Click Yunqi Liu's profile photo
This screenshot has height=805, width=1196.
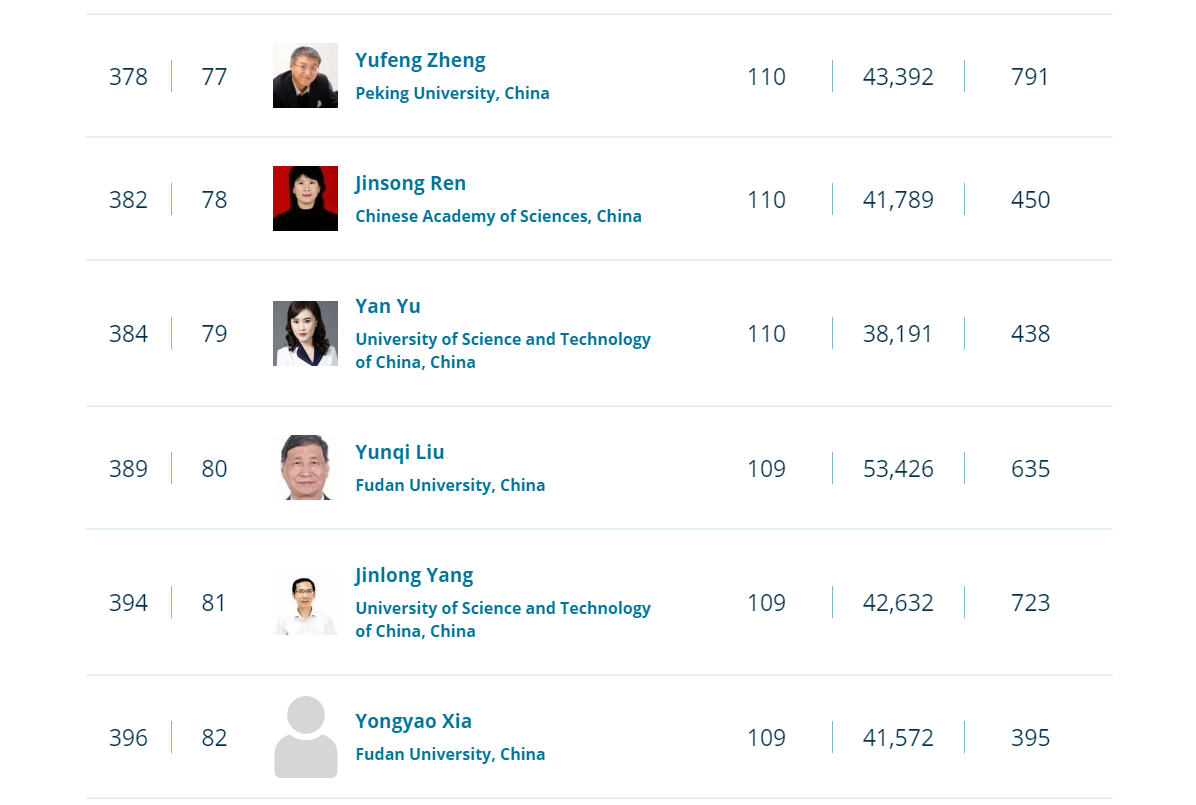pos(305,468)
